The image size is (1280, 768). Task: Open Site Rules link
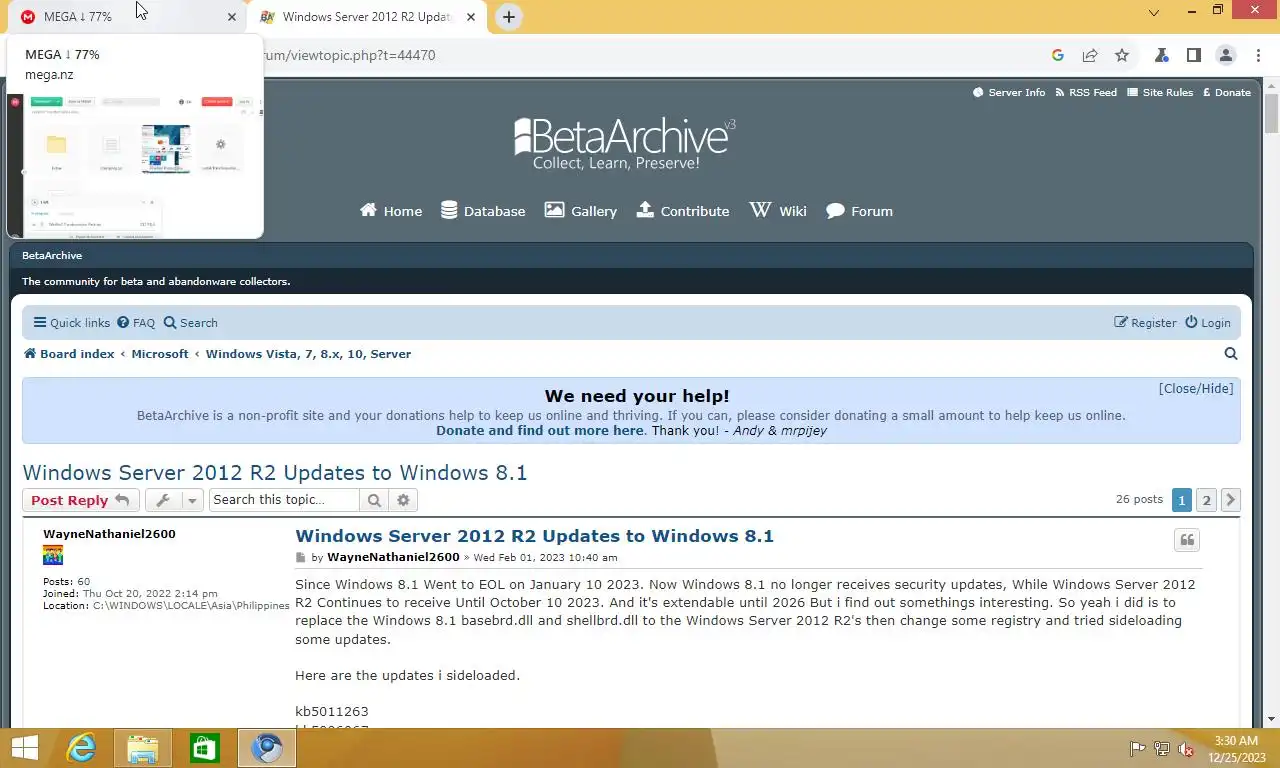pyautogui.click(x=1160, y=92)
